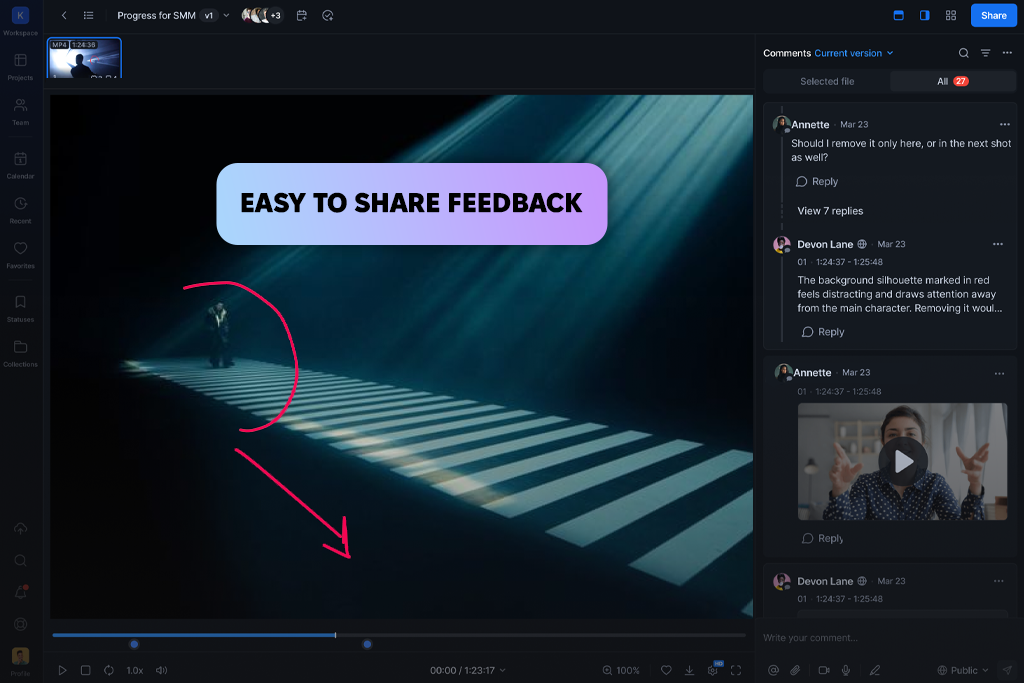Open comments panel more options menu
Image resolution: width=1024 pixels, height=683 pixels.
point(1007,54)
